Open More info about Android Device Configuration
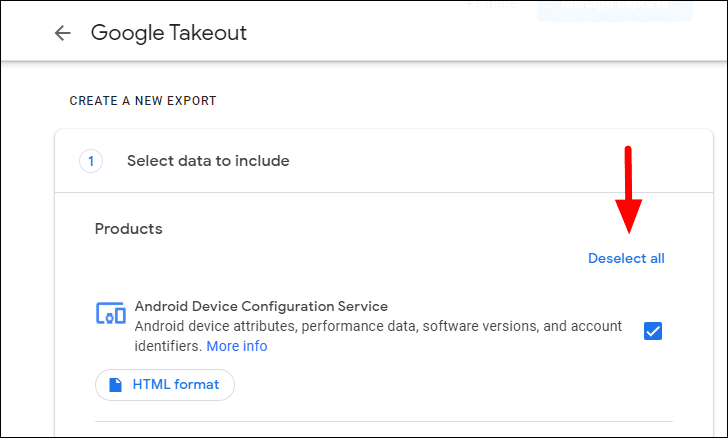 pyautogui.click(x=237, y=346)
